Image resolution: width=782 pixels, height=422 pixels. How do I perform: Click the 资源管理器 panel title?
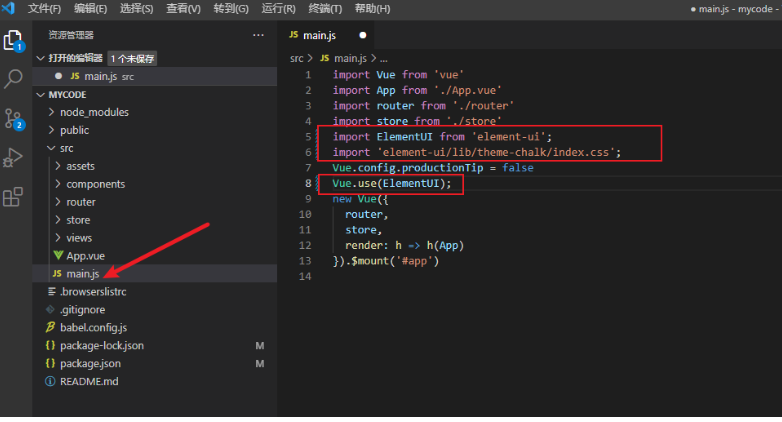pyautogui.click(x=71, y=35)
